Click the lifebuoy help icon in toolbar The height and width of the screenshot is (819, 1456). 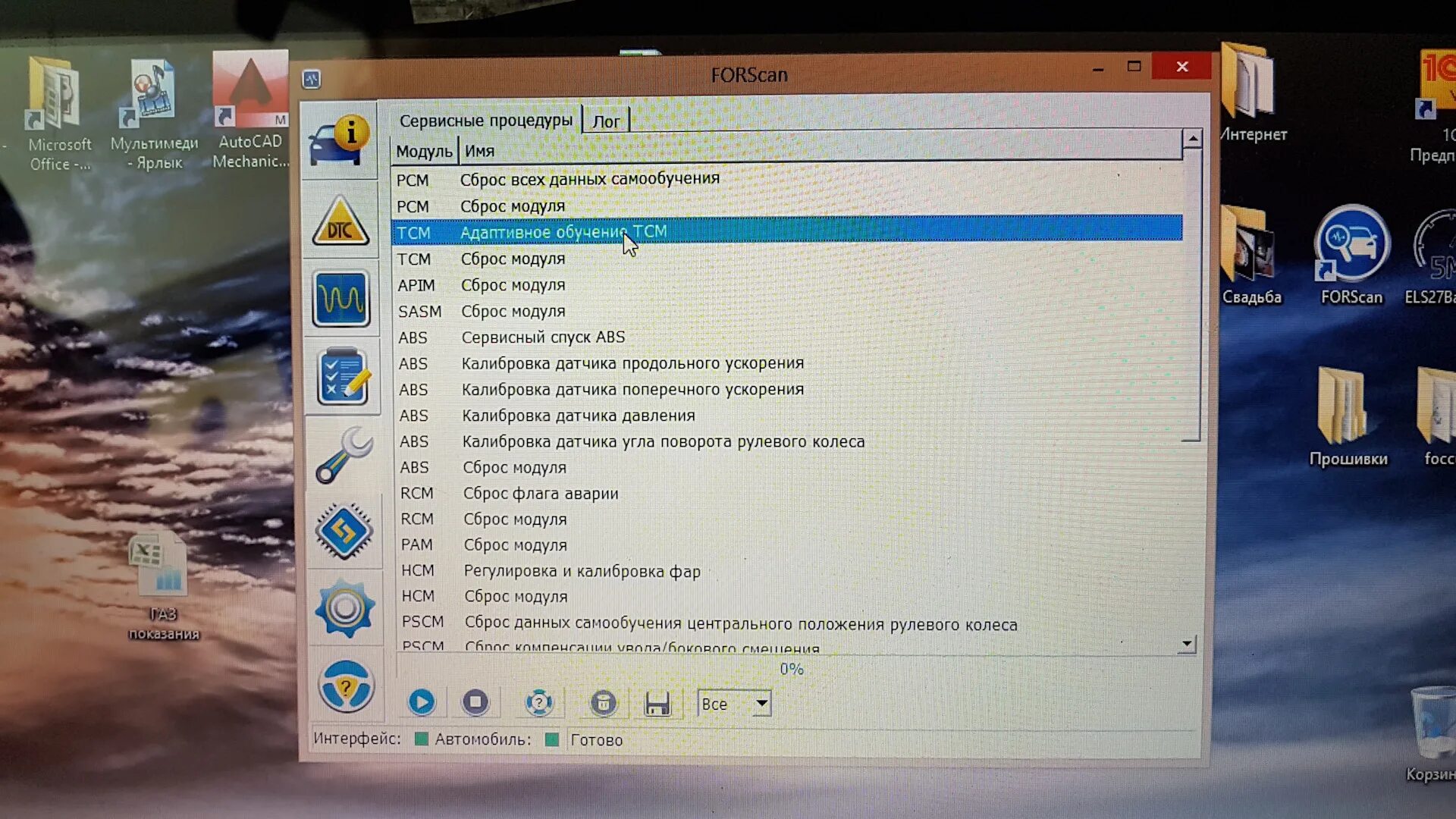pos(539,703)
